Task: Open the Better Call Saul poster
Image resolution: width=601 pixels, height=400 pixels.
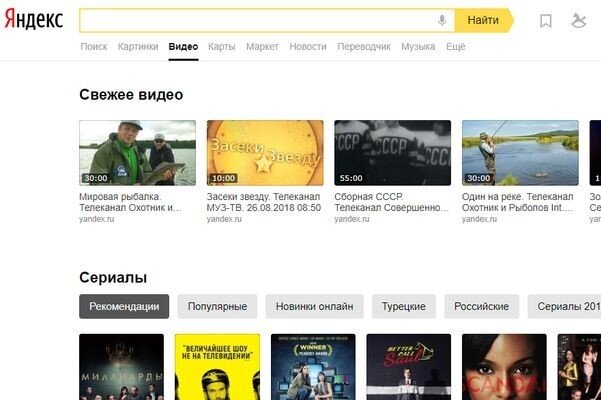Action: tap(409, 367)
